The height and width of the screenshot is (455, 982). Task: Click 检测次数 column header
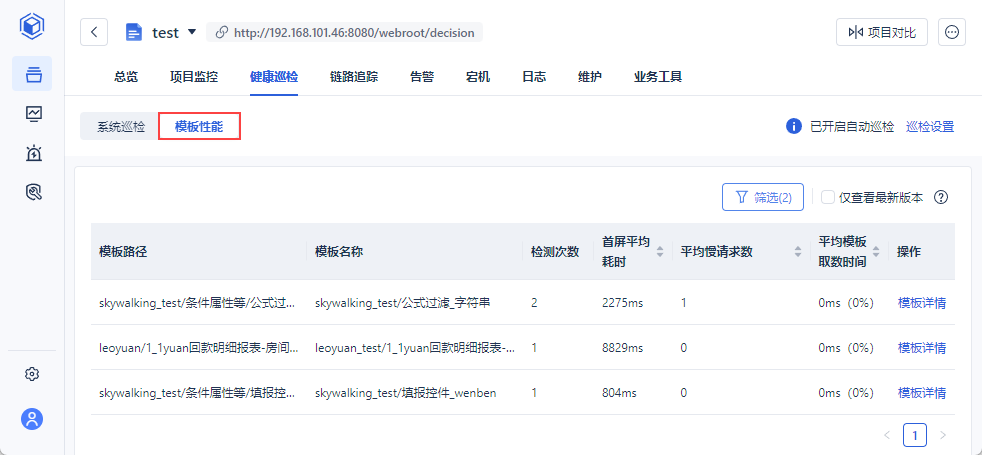tap(555, 252)
